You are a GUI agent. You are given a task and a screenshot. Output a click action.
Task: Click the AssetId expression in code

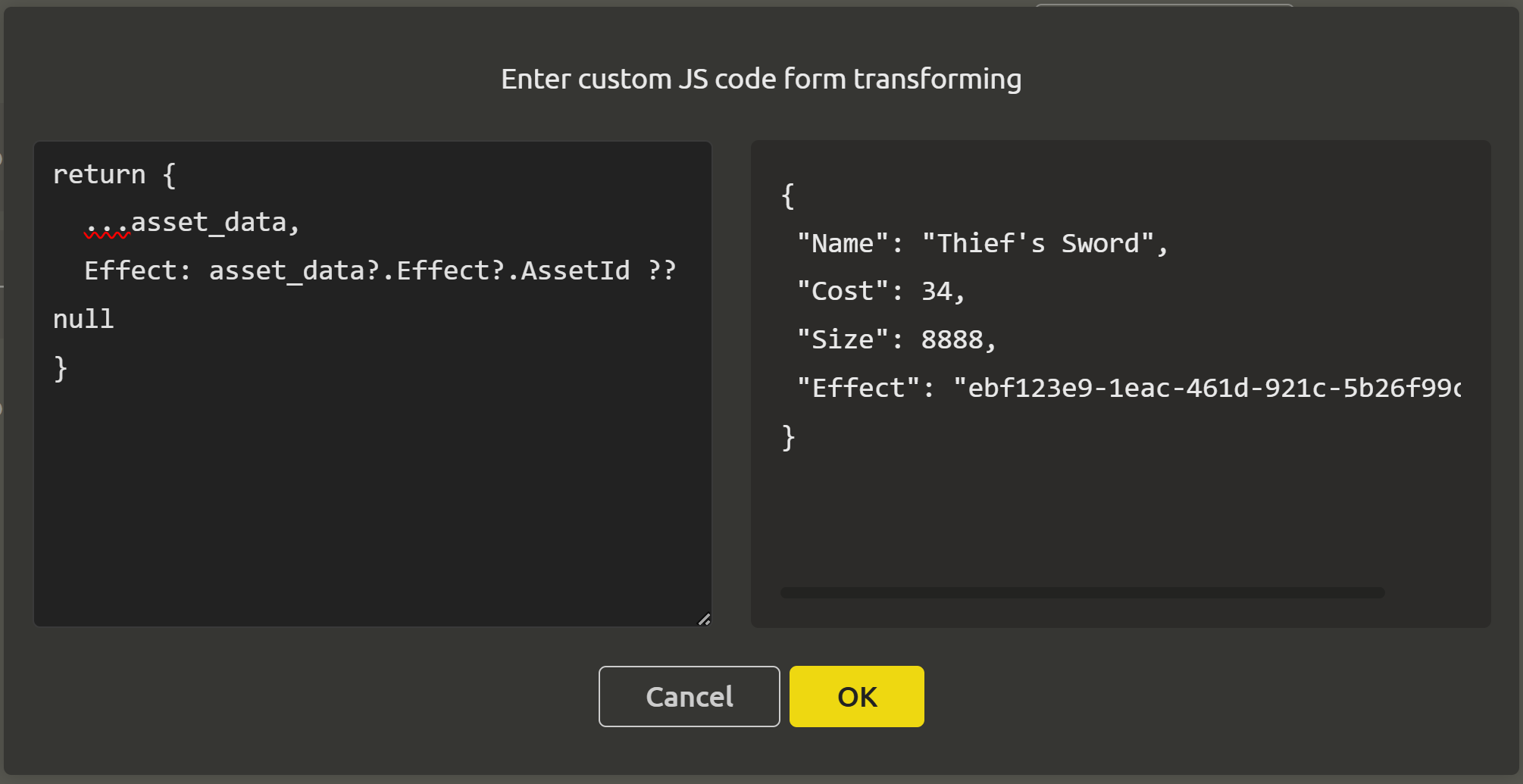point(574,270)
